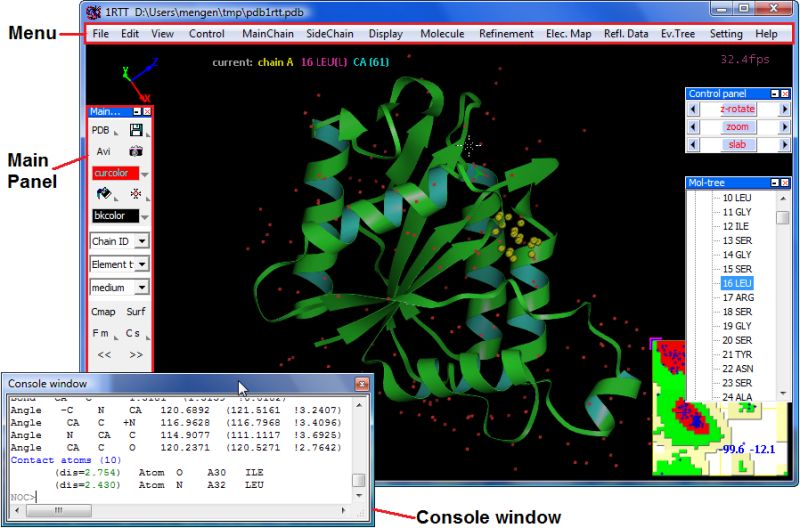
Task: Open the Chain ID combo box
Action: [119, 241]
